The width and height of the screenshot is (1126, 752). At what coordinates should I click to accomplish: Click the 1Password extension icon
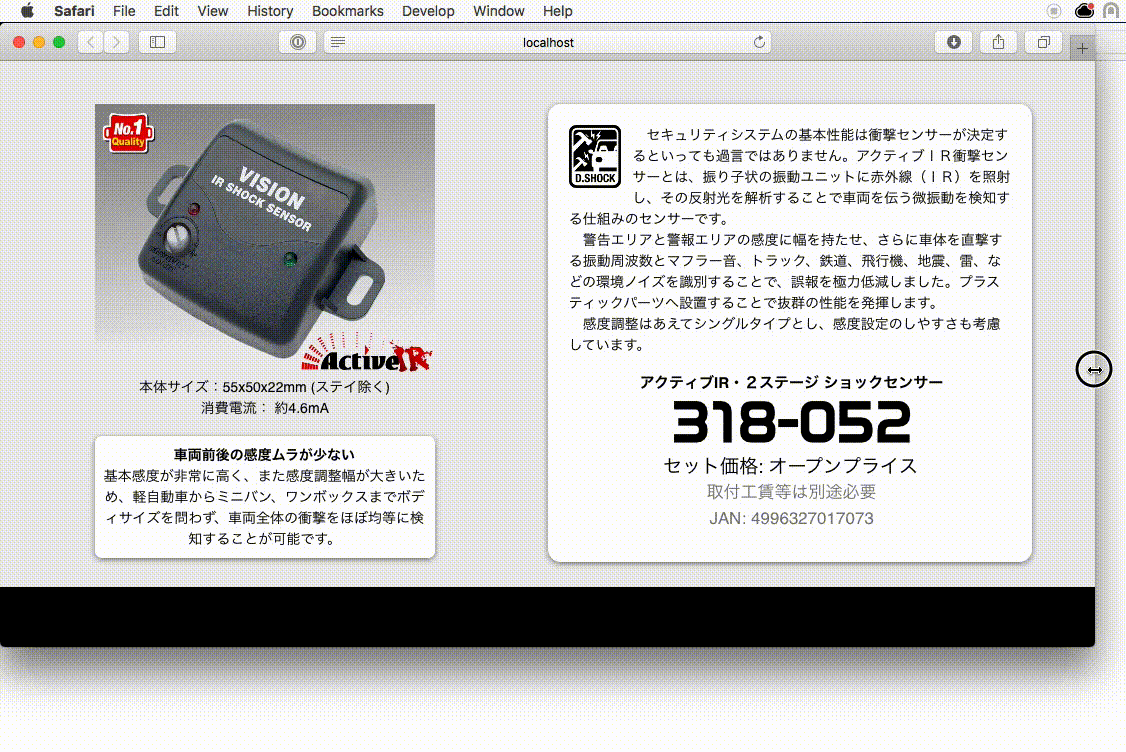pos(297,42)
